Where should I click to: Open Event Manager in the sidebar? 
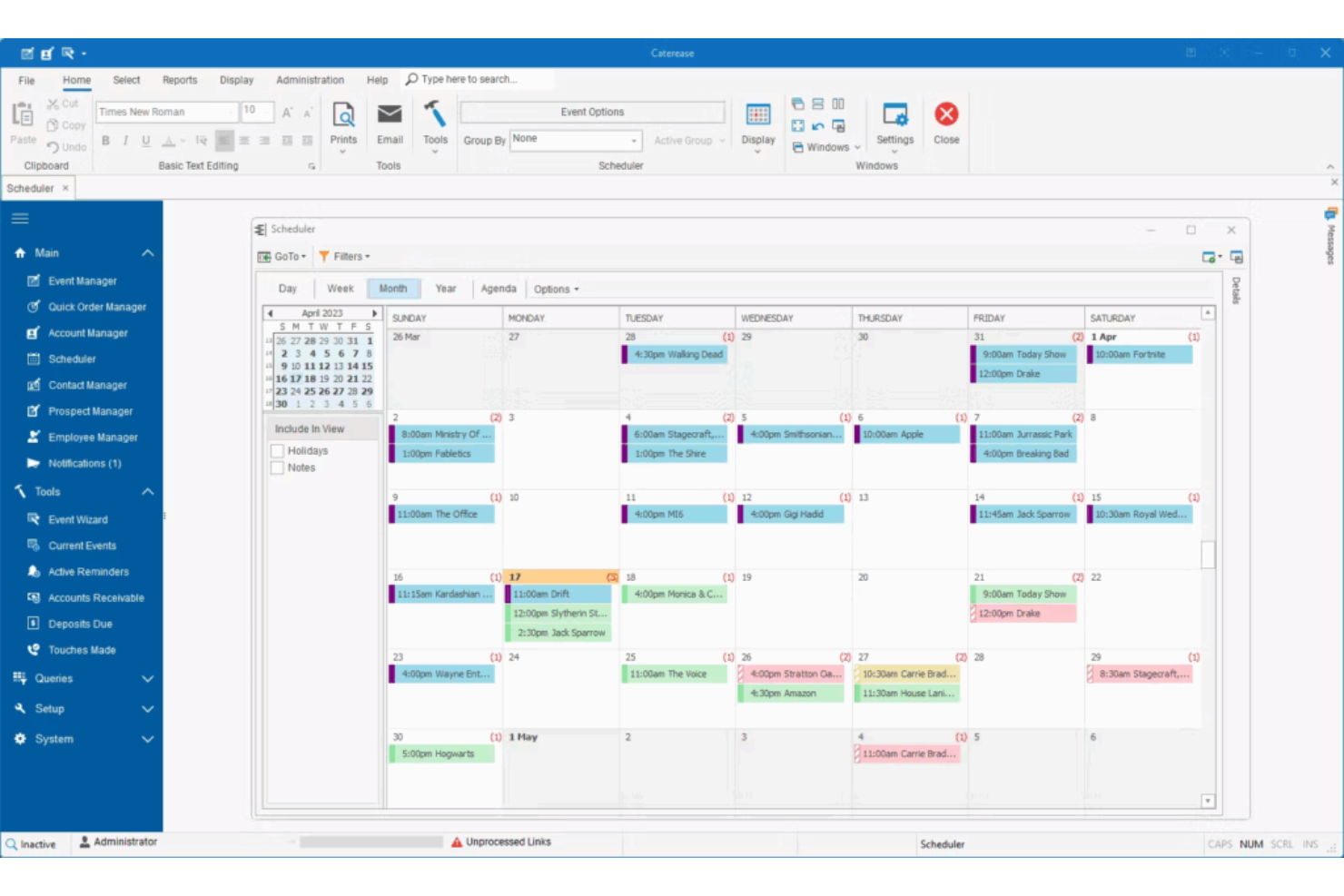(82, 281)
